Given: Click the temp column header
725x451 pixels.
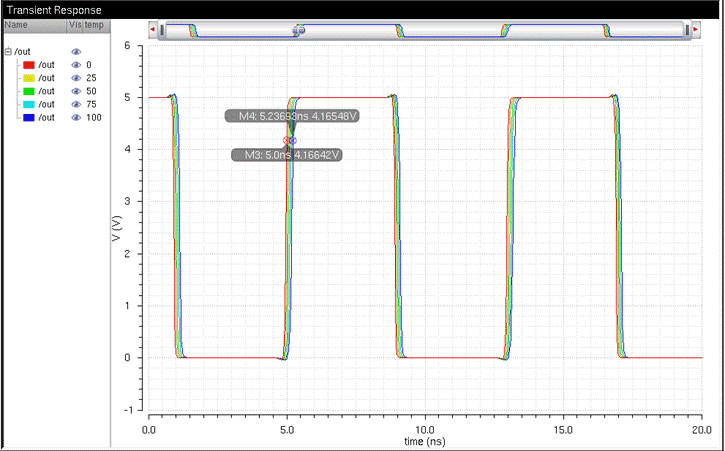Looking at the screenshot, I should tap(96, 25).
